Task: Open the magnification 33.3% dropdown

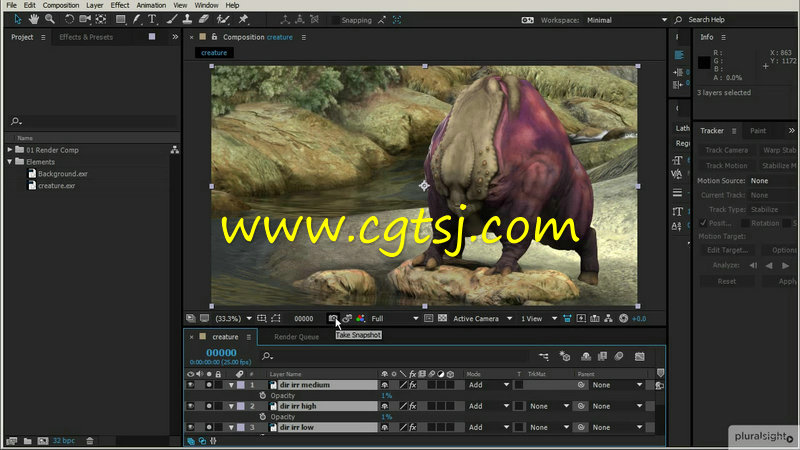Action: point(234,318)
